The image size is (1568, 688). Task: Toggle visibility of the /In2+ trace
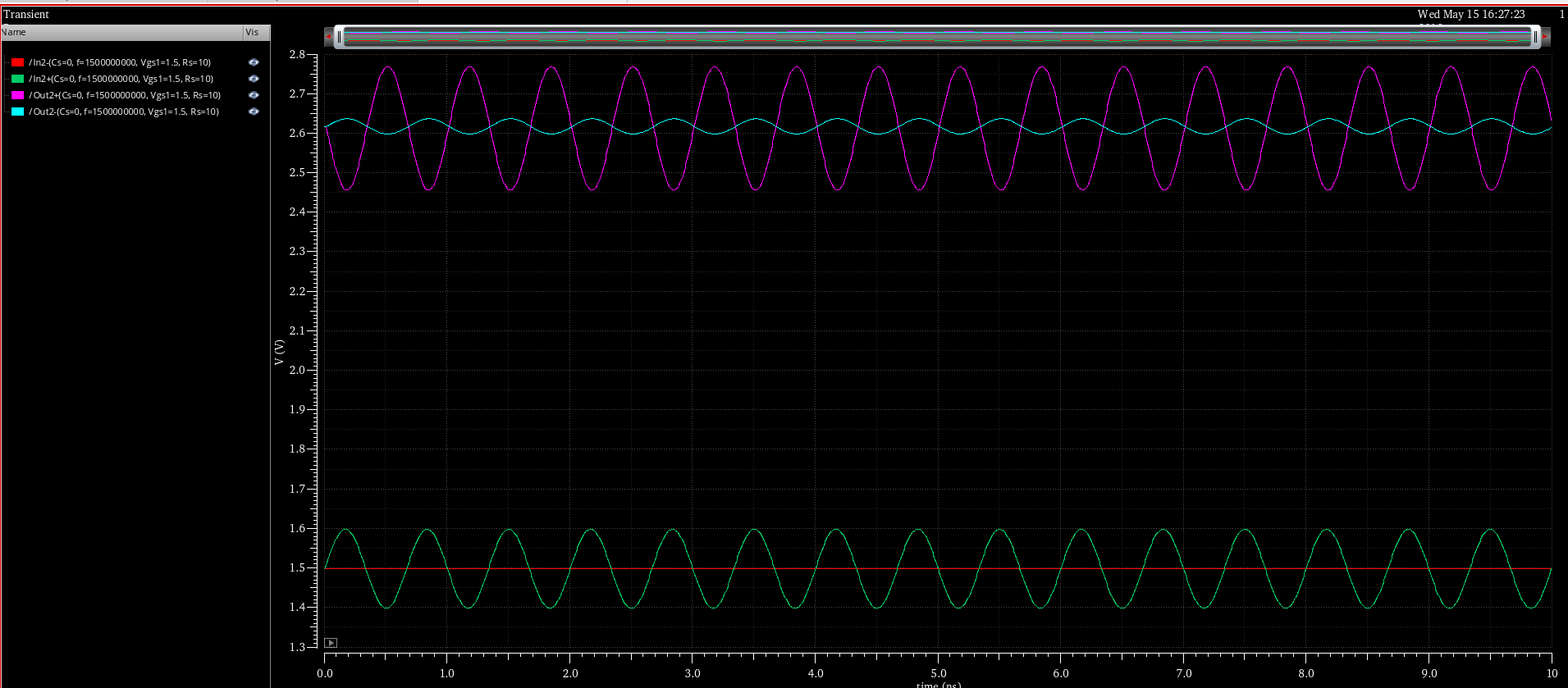point(254,79)
